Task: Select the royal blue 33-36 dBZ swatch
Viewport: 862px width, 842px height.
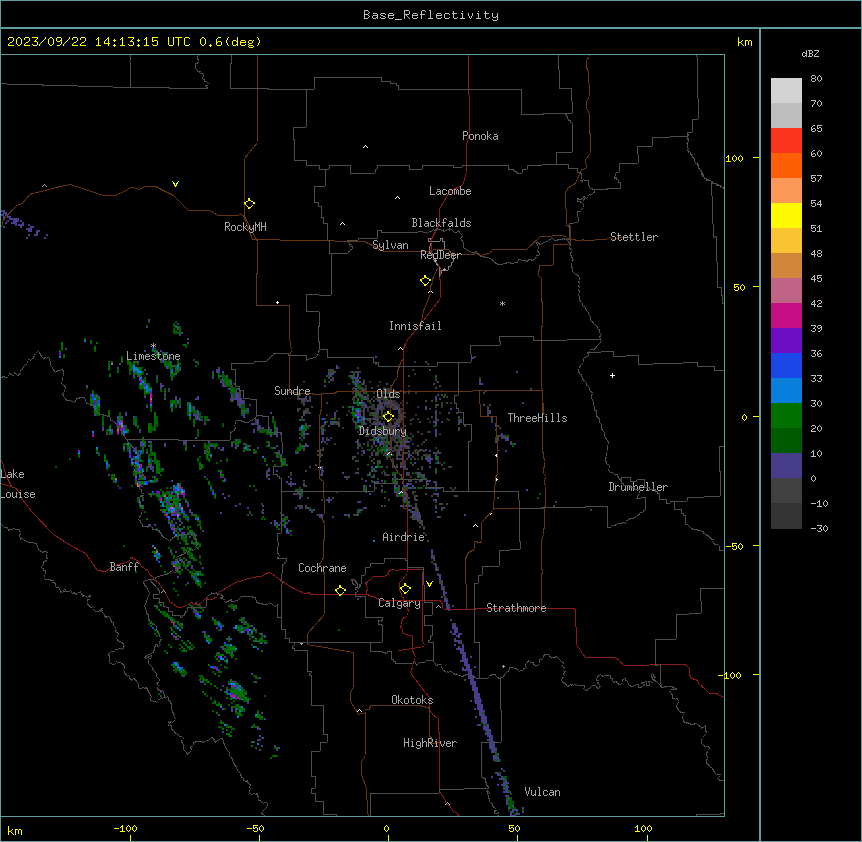Action: [786, 365]
